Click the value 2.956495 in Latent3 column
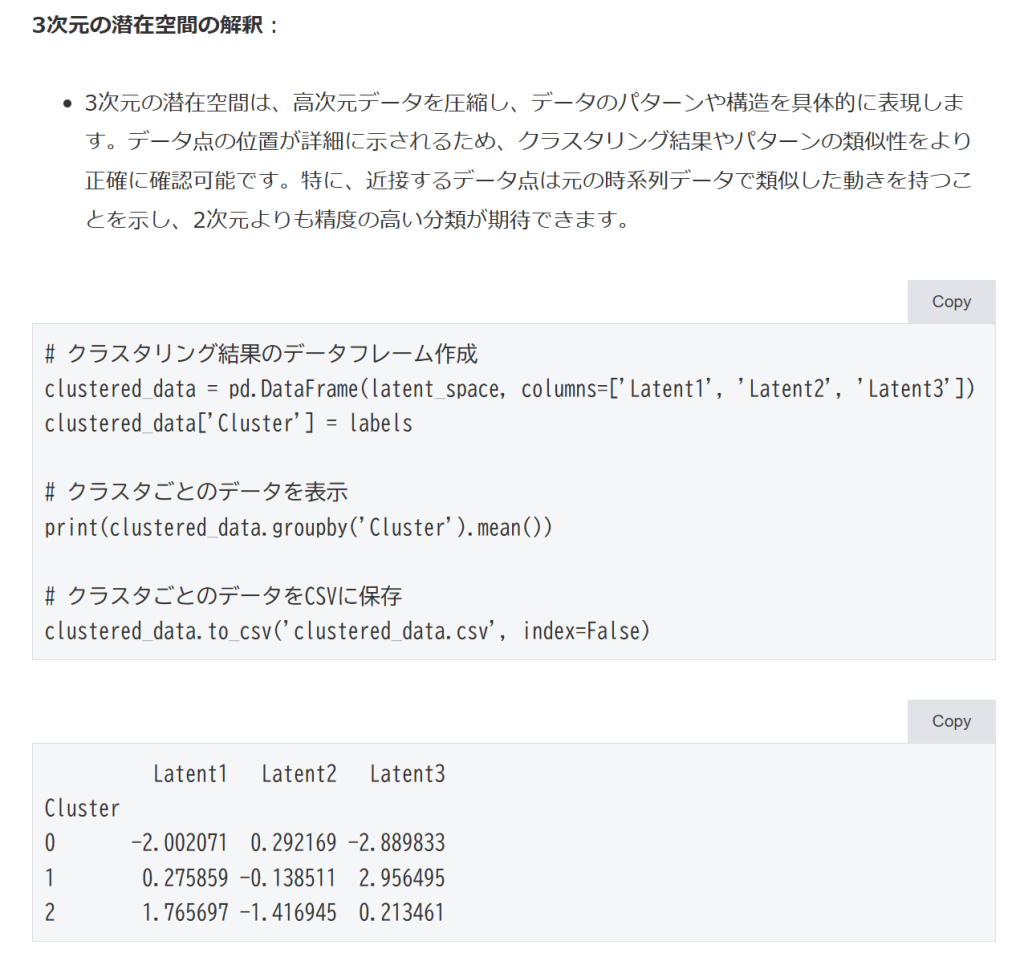Viewport: 1024px width, 961px height. [x=401, y=878]
